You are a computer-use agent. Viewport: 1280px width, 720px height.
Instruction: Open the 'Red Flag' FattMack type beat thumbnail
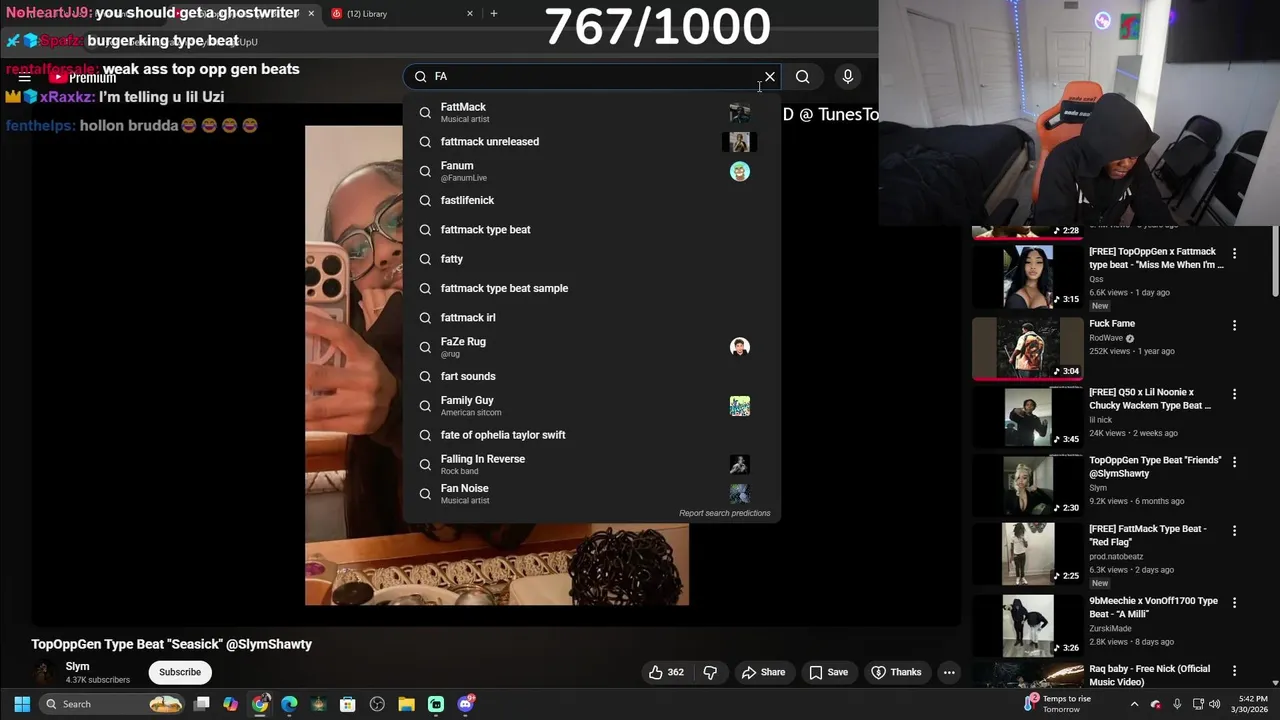click(x=1028, y=553)
